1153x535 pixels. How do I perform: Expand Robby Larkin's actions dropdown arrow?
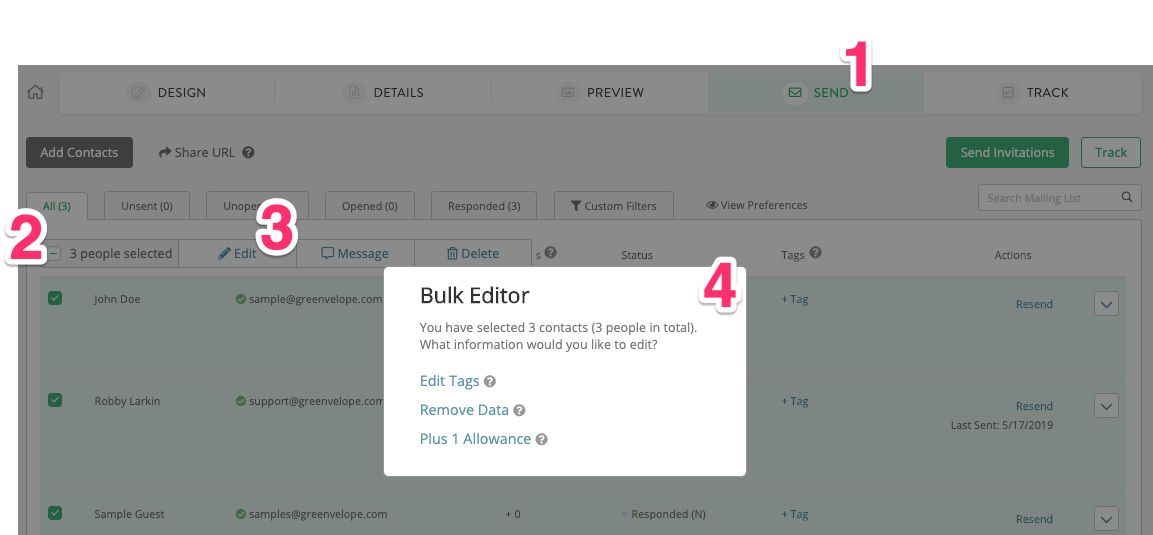pyautogui.click(x=1106, y=405)
